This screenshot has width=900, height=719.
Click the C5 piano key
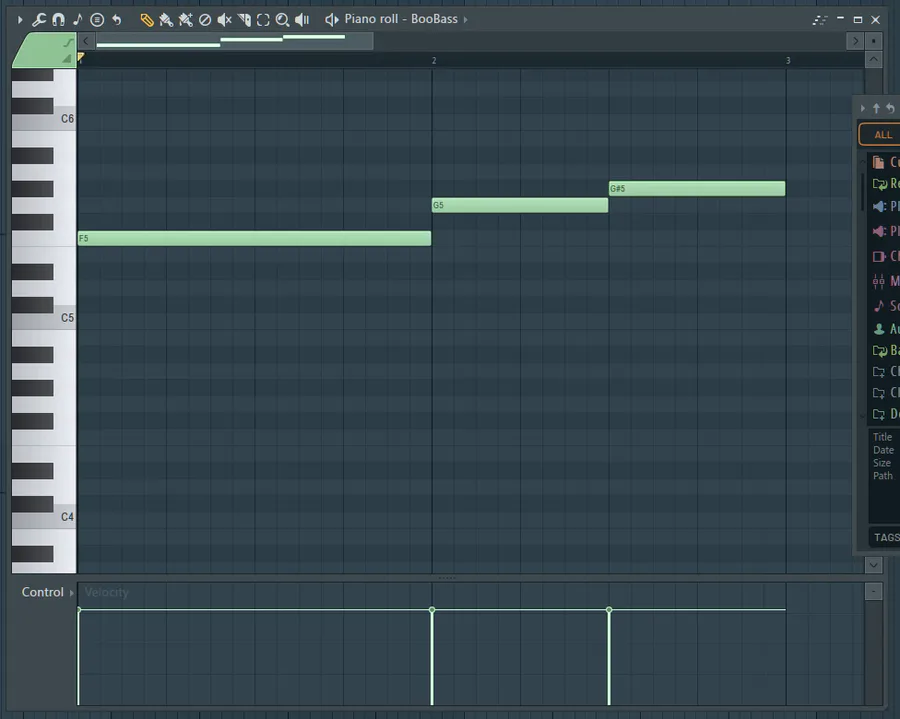pos(44,317)
